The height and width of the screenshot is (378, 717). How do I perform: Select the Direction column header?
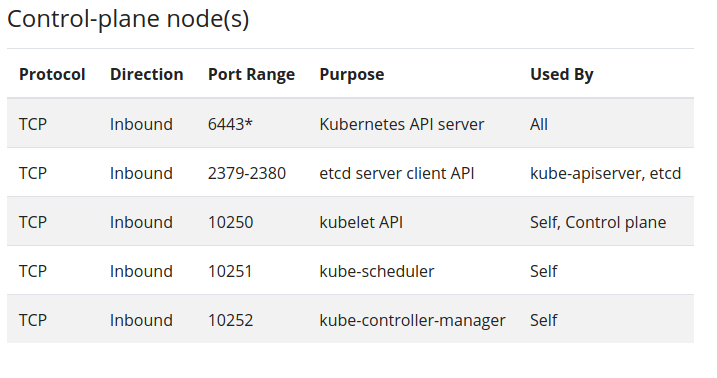[146, 74]
